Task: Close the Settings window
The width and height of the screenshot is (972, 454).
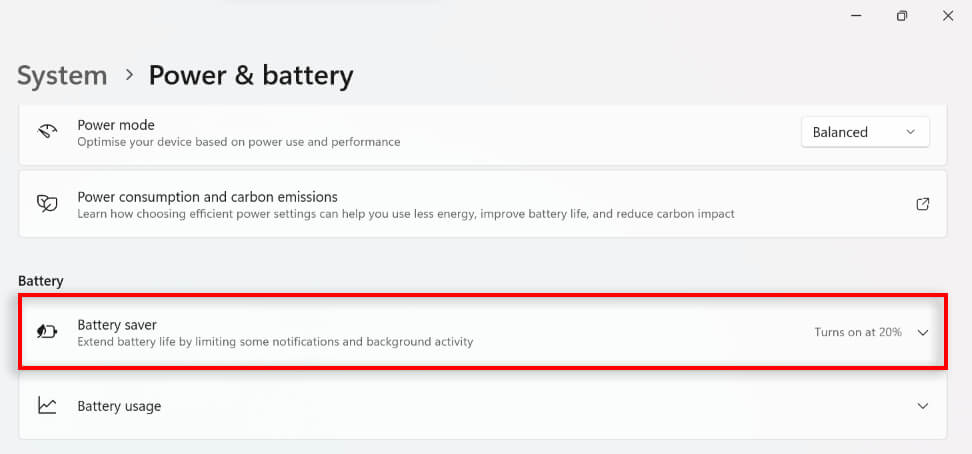Action: (947, 16)
